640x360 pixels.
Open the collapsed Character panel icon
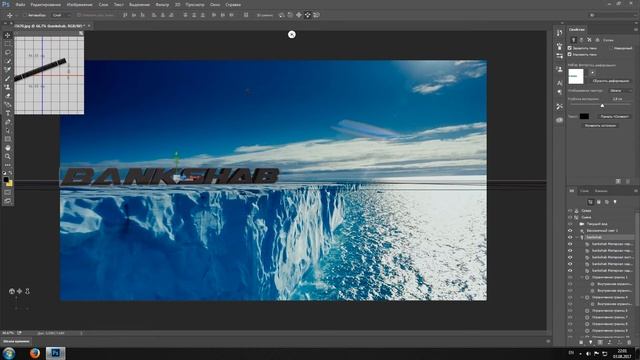click(560, 83)
